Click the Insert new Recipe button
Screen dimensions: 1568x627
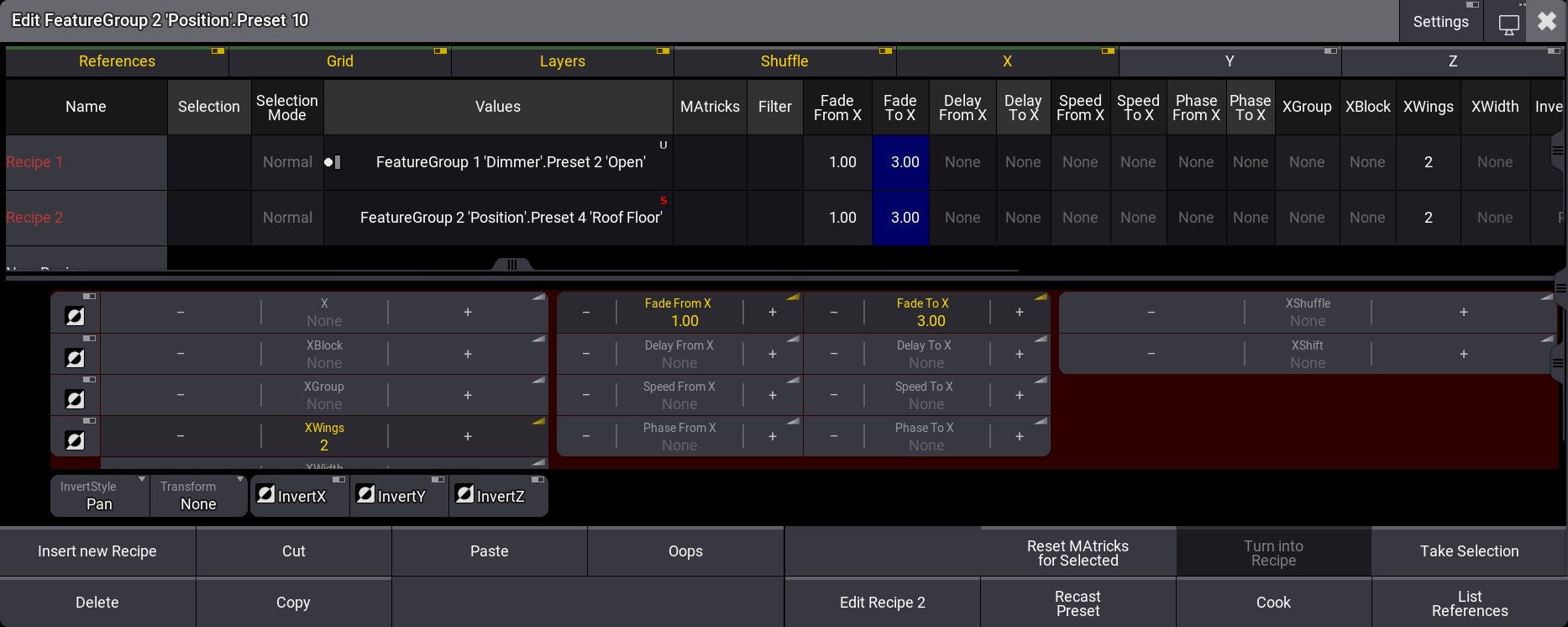pos(97,551)
